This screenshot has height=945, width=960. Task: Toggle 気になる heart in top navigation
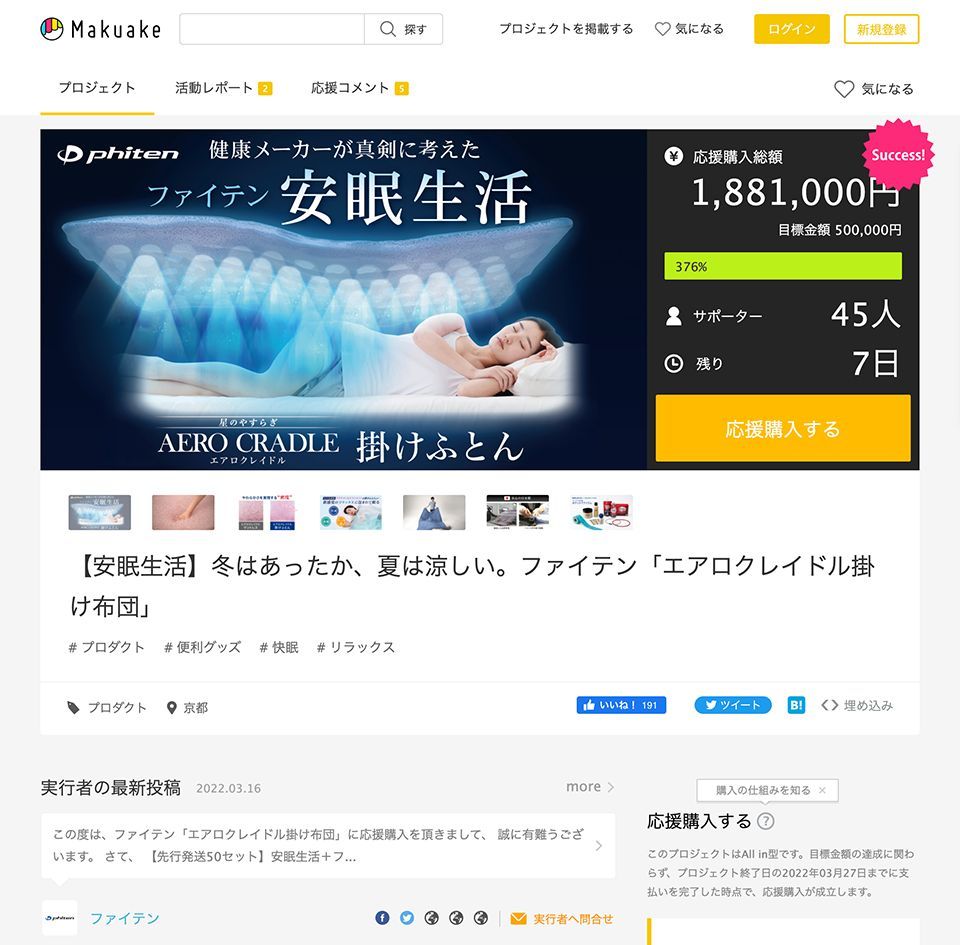click(662, 29)
